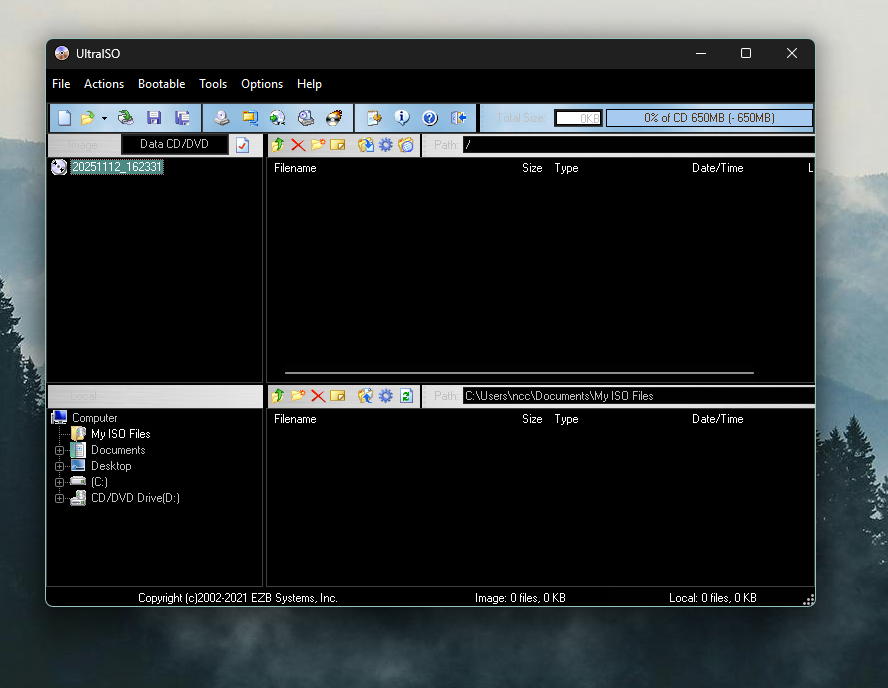Open the File menu
The width and height of the screenshot is (888, 688).
pyautogui.click(x=61, y=84)
